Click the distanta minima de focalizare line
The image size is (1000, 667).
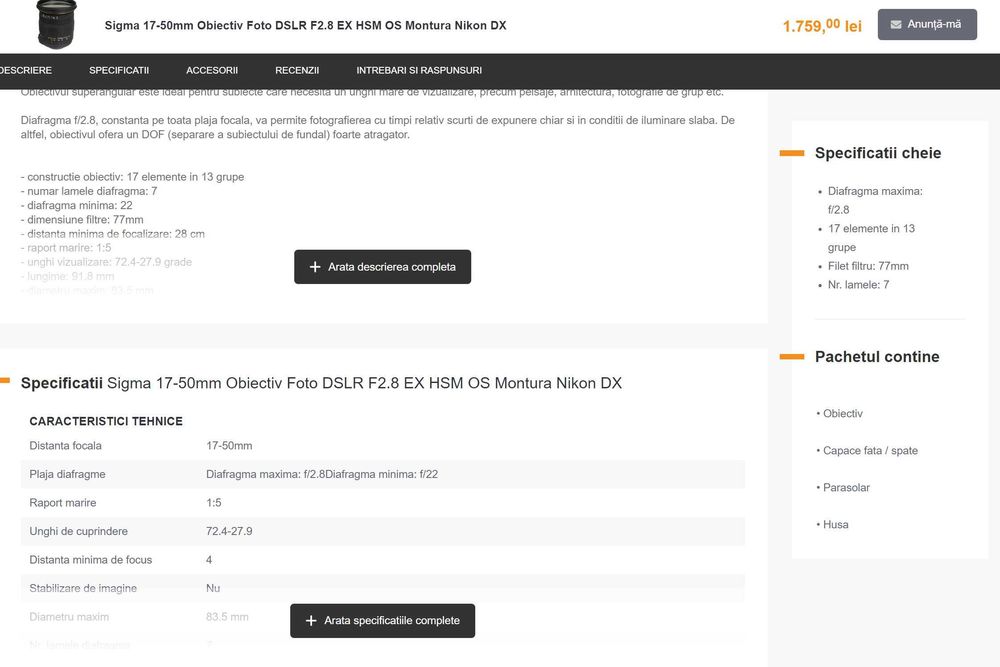(112, 233)
